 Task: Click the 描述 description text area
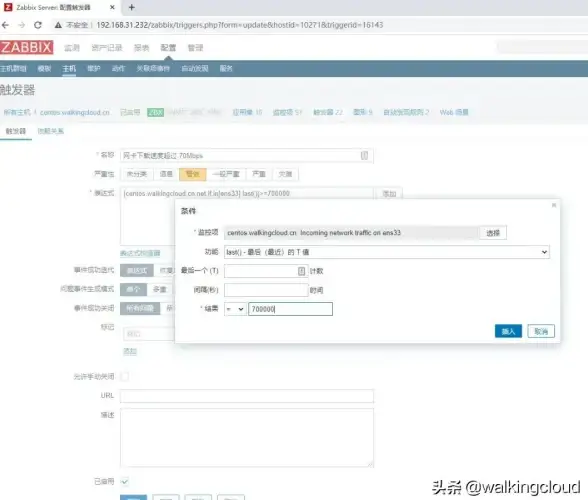coord(247,438)
